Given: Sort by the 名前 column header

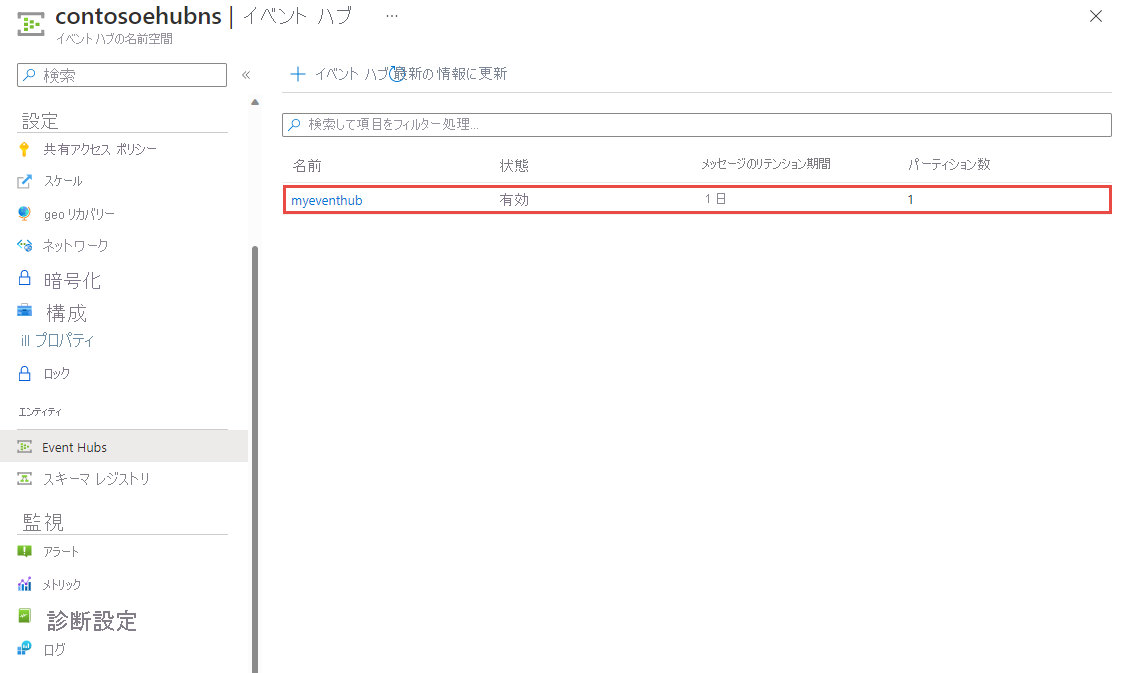Looking at the screenshot, I should tap(307, 166).
